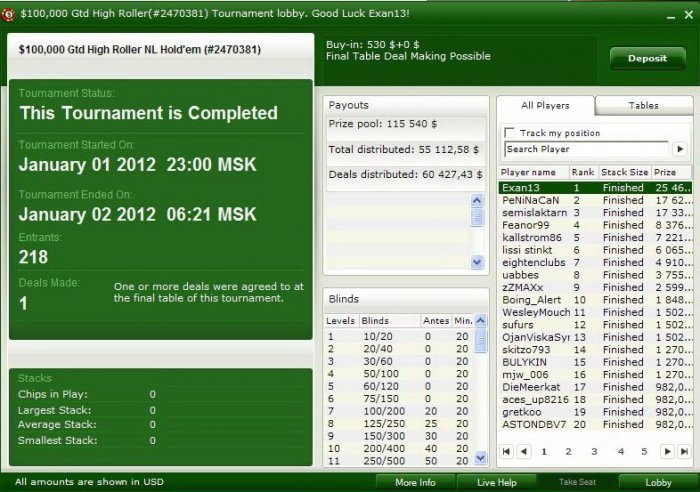700x492 pixels.
Task: Go to next page of player list
Action: point(667,451)
